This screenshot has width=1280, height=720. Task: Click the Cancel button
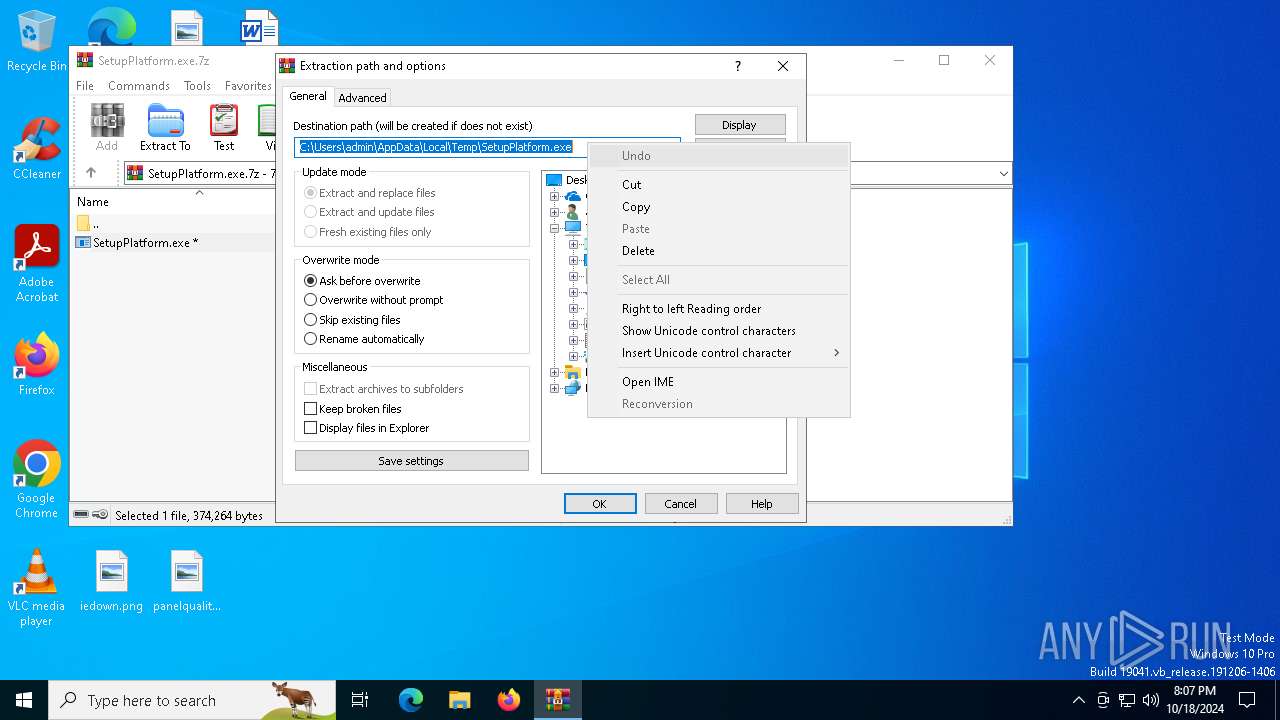point(681,504)
